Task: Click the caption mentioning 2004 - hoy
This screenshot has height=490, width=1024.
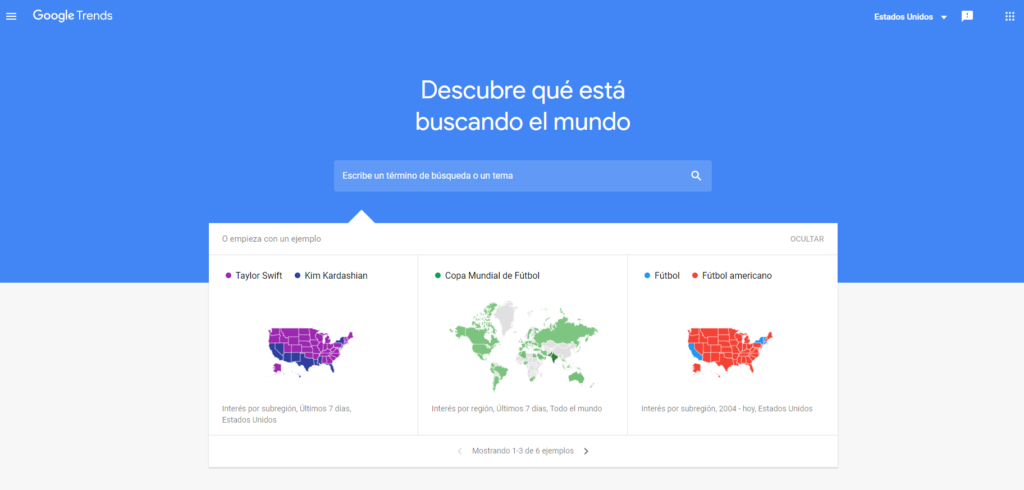Action: 727,409
